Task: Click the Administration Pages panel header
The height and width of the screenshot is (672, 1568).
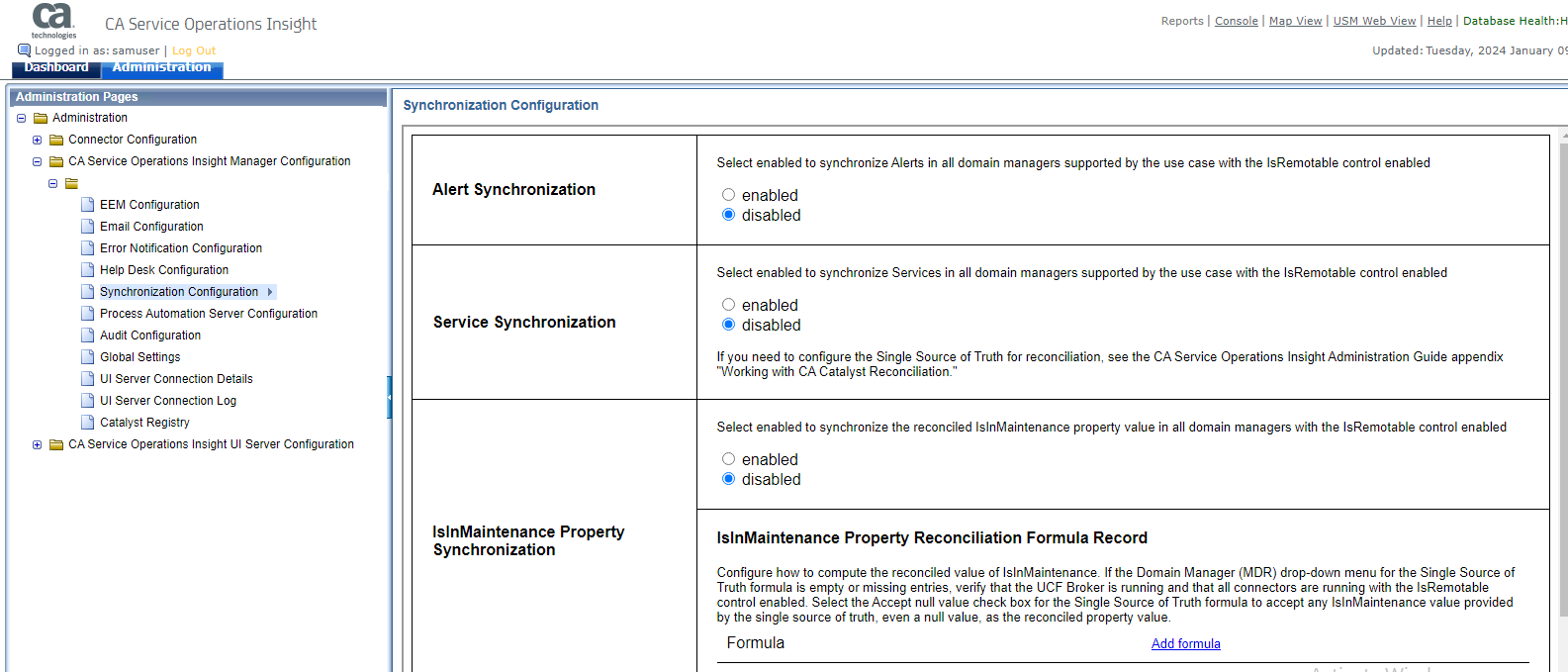Action: point(198,97)
